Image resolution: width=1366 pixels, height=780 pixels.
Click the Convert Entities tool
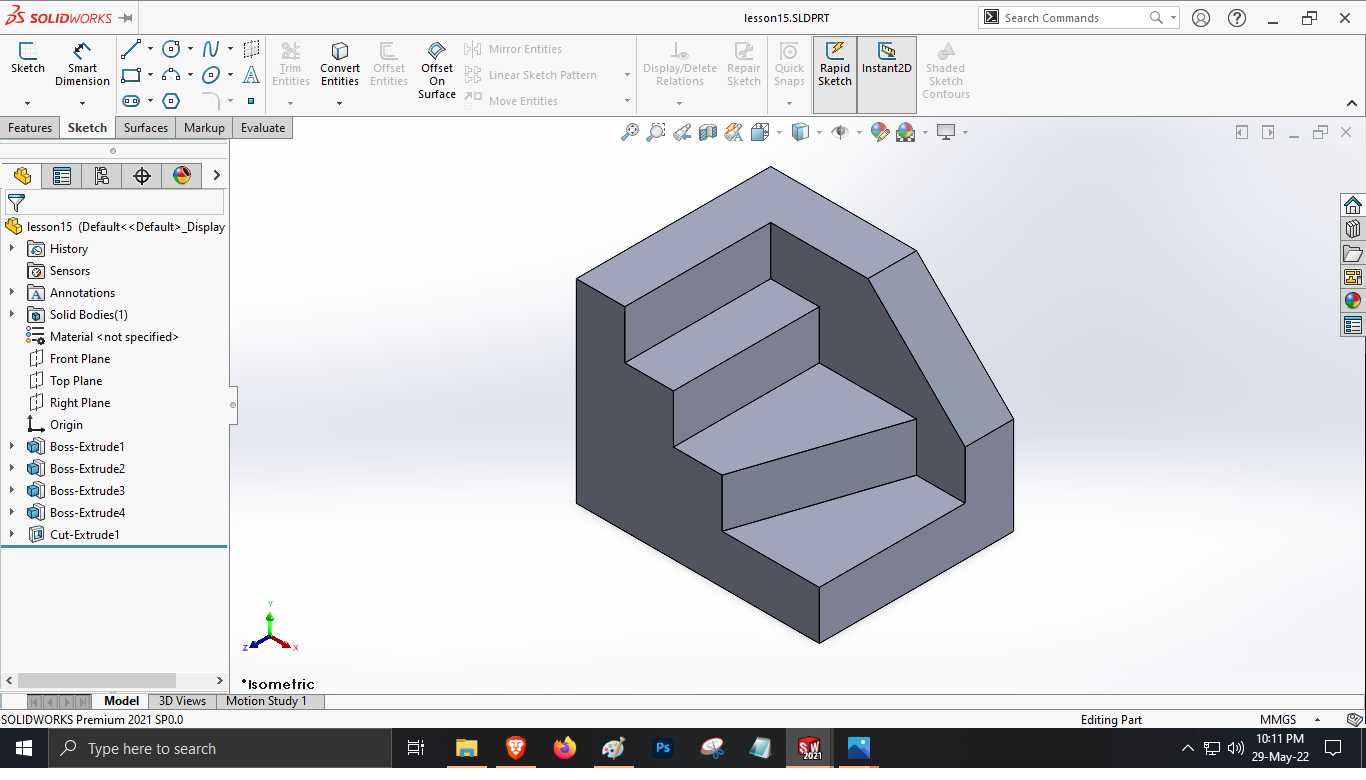point(340,64)
